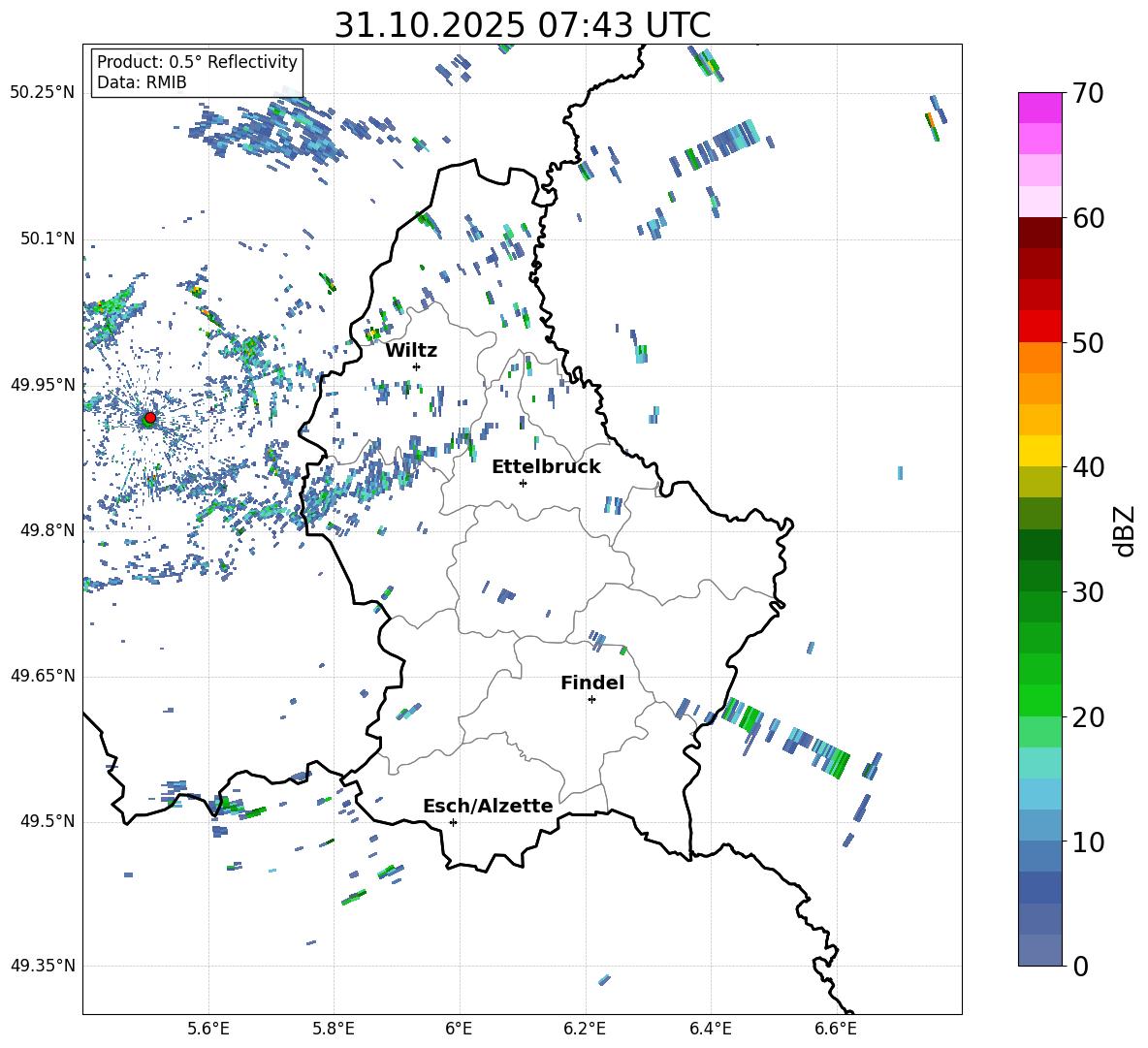Select the Wiltz town label
The width and height of the screenshot is (1148, 1048).
[411, 350]
